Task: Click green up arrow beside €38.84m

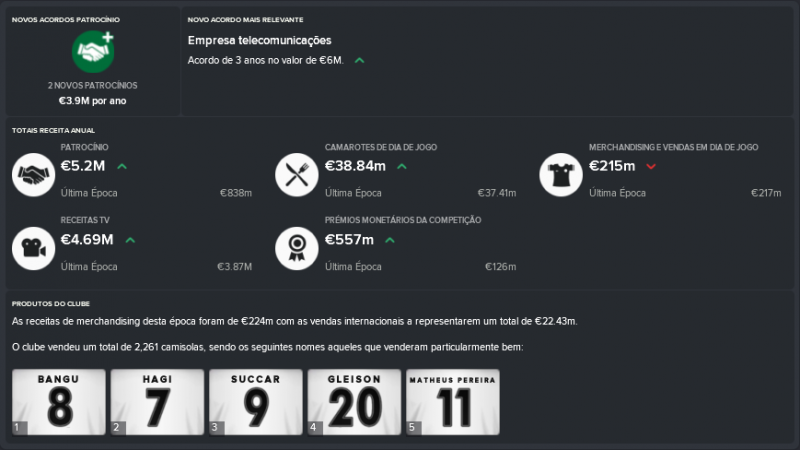Action: click(402, 166)
